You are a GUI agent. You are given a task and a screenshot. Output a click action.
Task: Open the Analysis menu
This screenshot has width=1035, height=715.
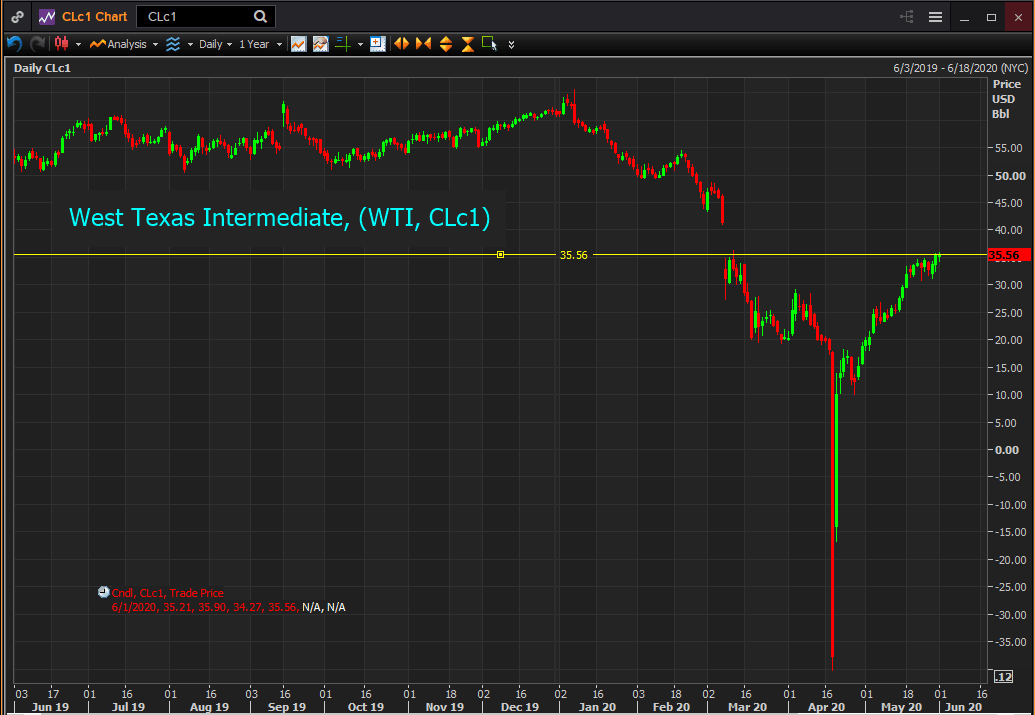[x=124, y=44]
